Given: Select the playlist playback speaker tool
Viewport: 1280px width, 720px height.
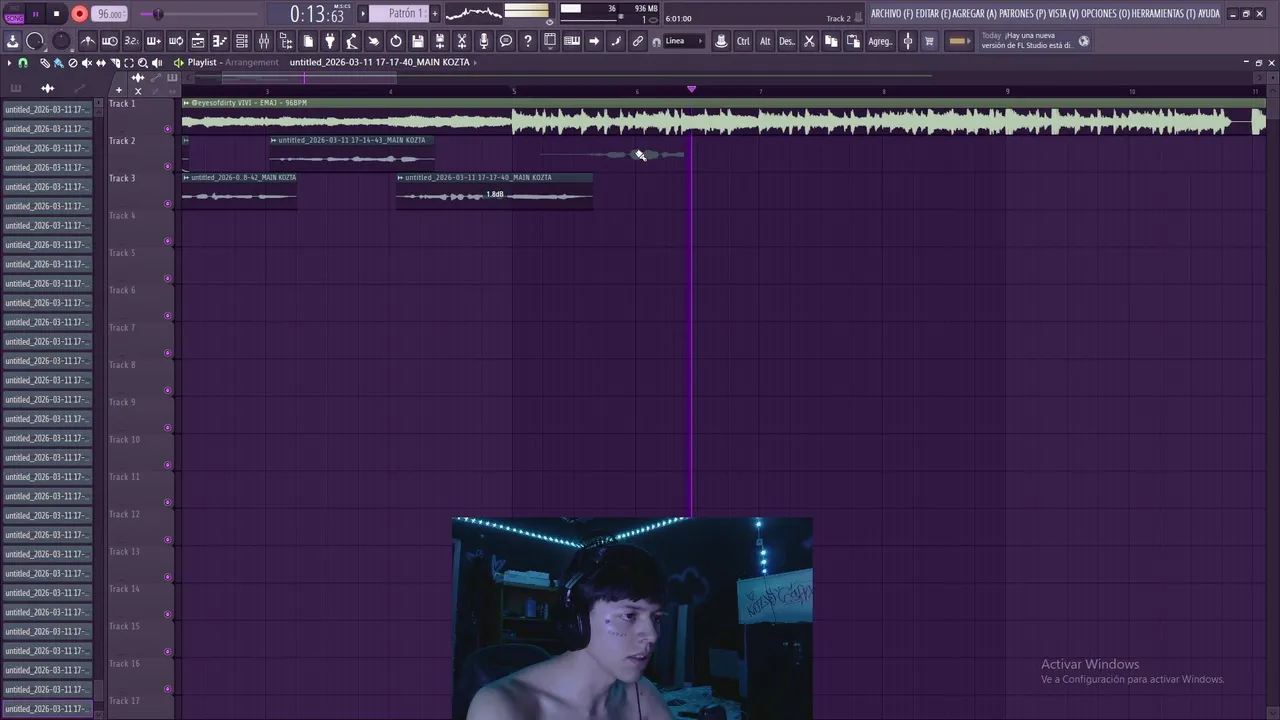Looking at the screenshot, I should point(157,63).
